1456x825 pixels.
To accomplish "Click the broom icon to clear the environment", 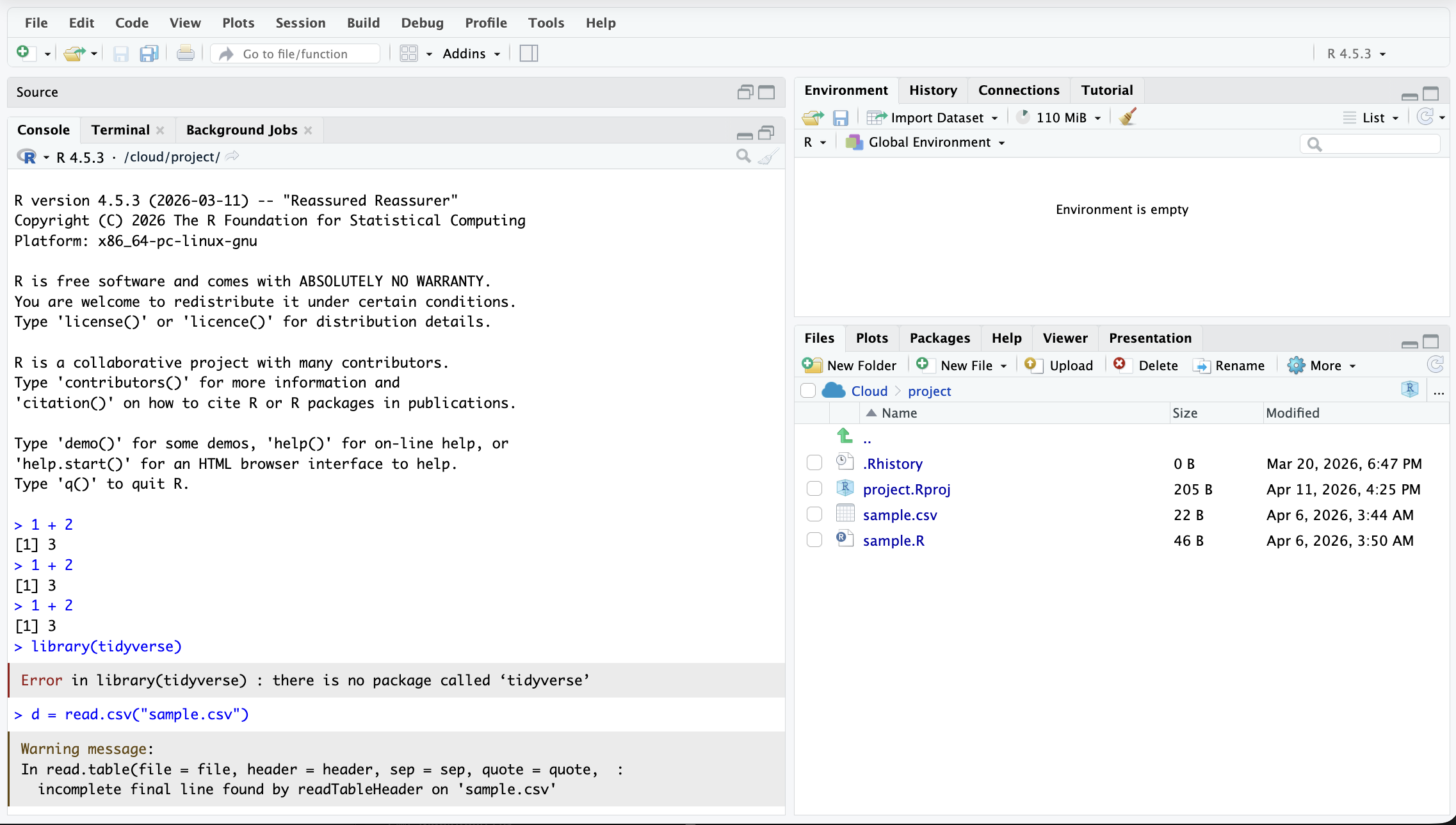I will [x=1128, y=117].
